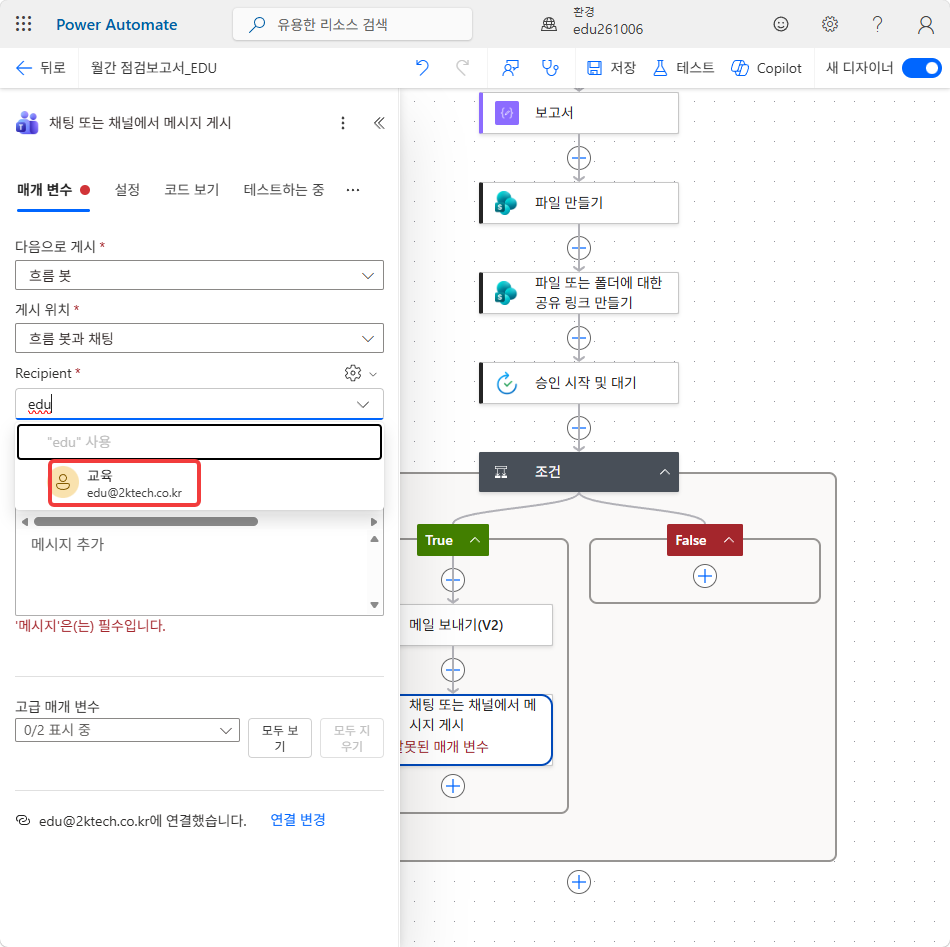Image resolution: width=950 pixels, height=947 pixels.
Task: Open the 게시 위치 dropdown
Action: tap(199, 338)
